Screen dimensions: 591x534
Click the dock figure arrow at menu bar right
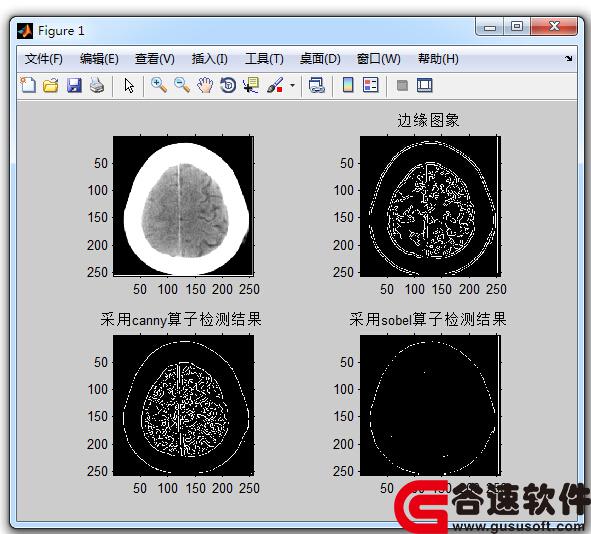click(x=568, y=58)
